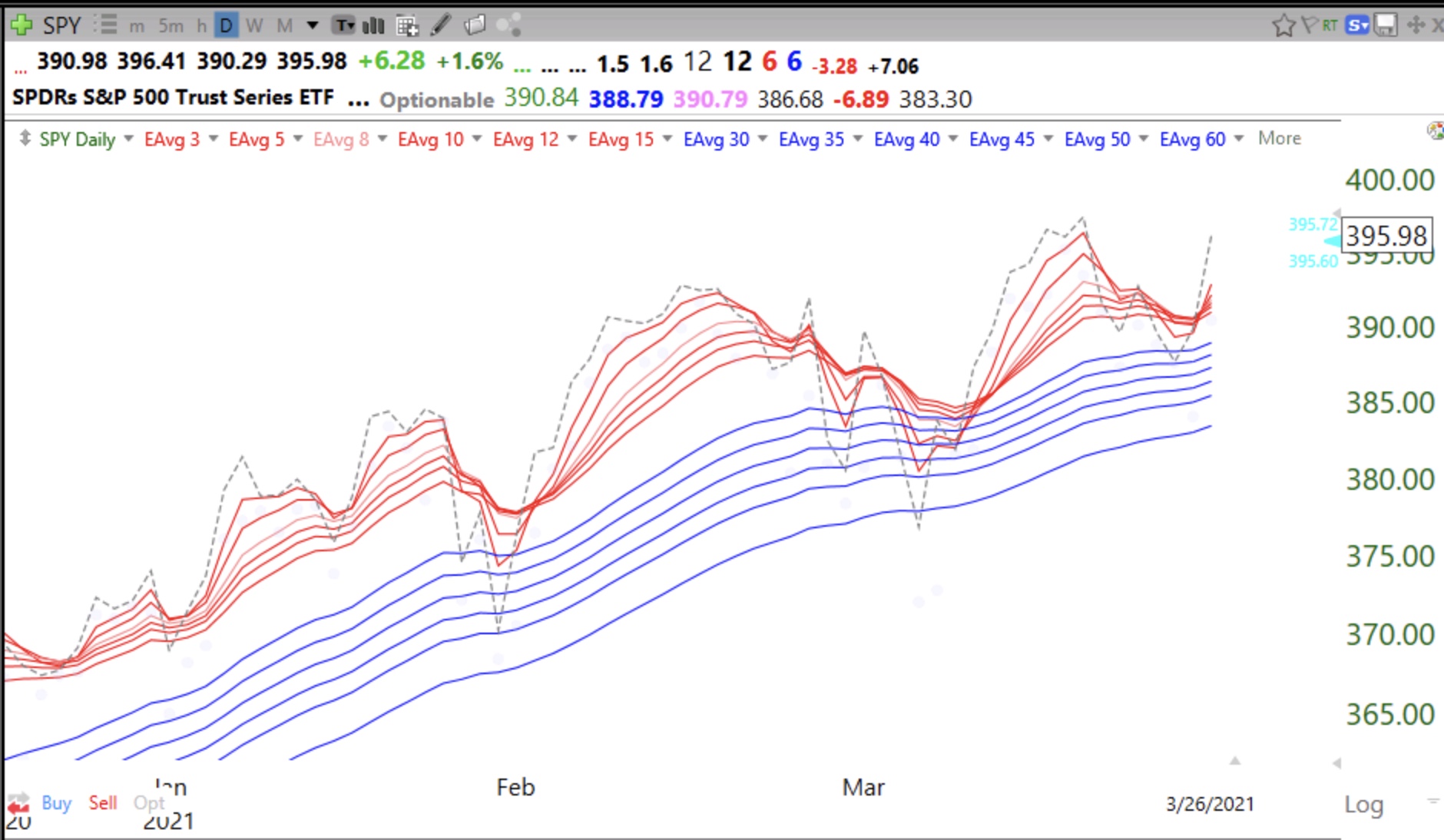
Task: Switch to the 5m timeframe
Action: pos(171,26)
